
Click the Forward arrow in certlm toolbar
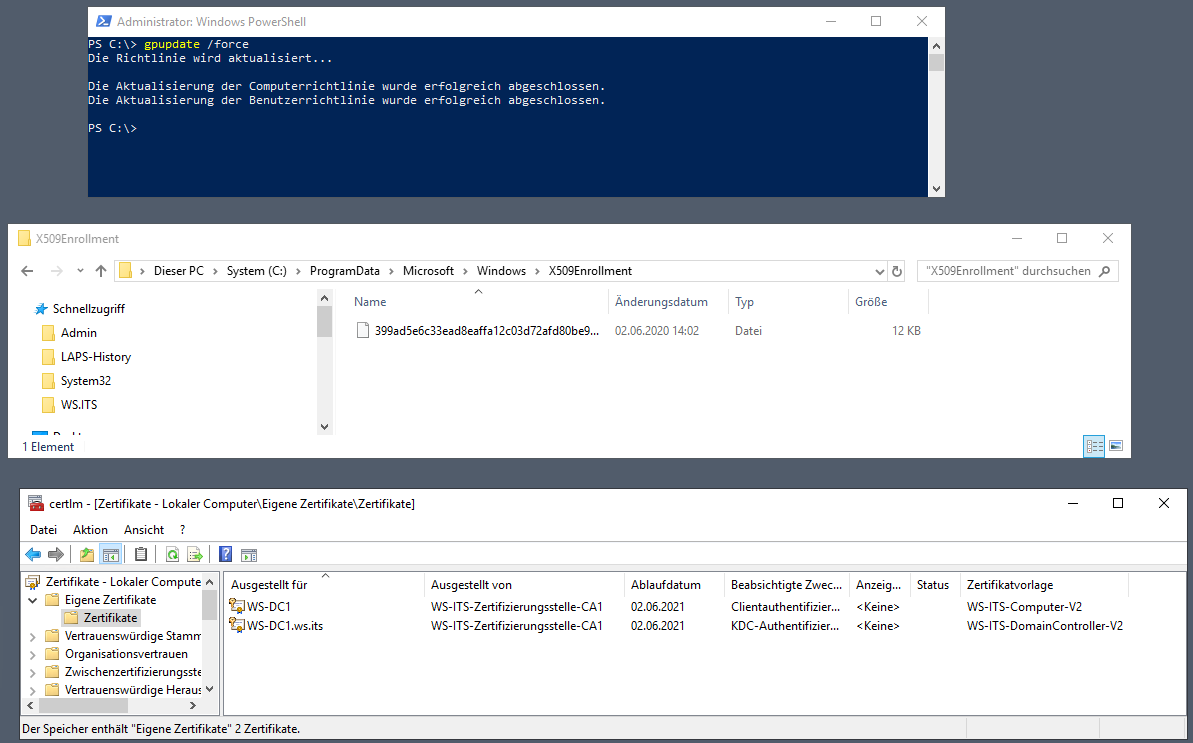click(x=56, y=554)
